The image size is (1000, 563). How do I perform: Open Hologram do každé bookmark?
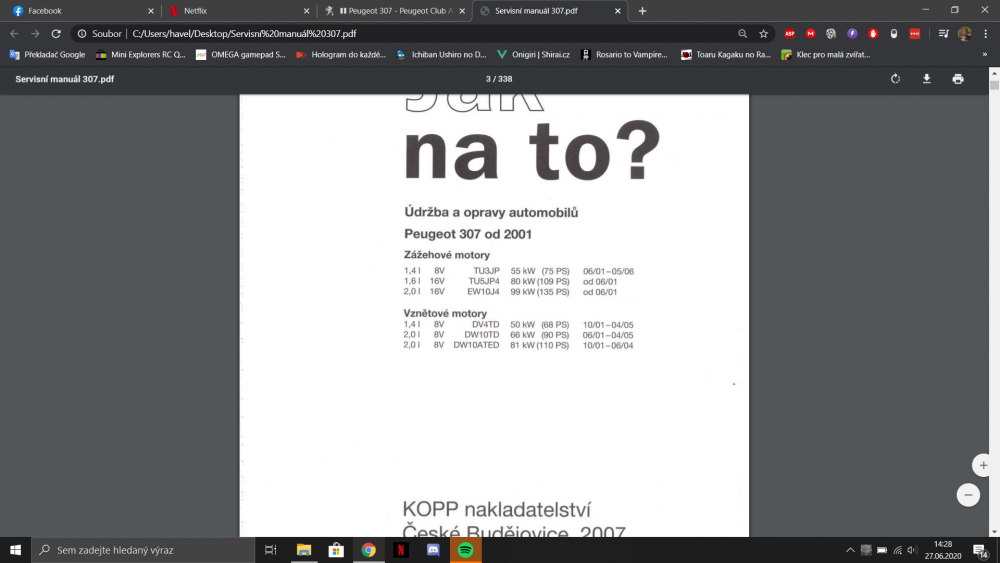[341, 55]
